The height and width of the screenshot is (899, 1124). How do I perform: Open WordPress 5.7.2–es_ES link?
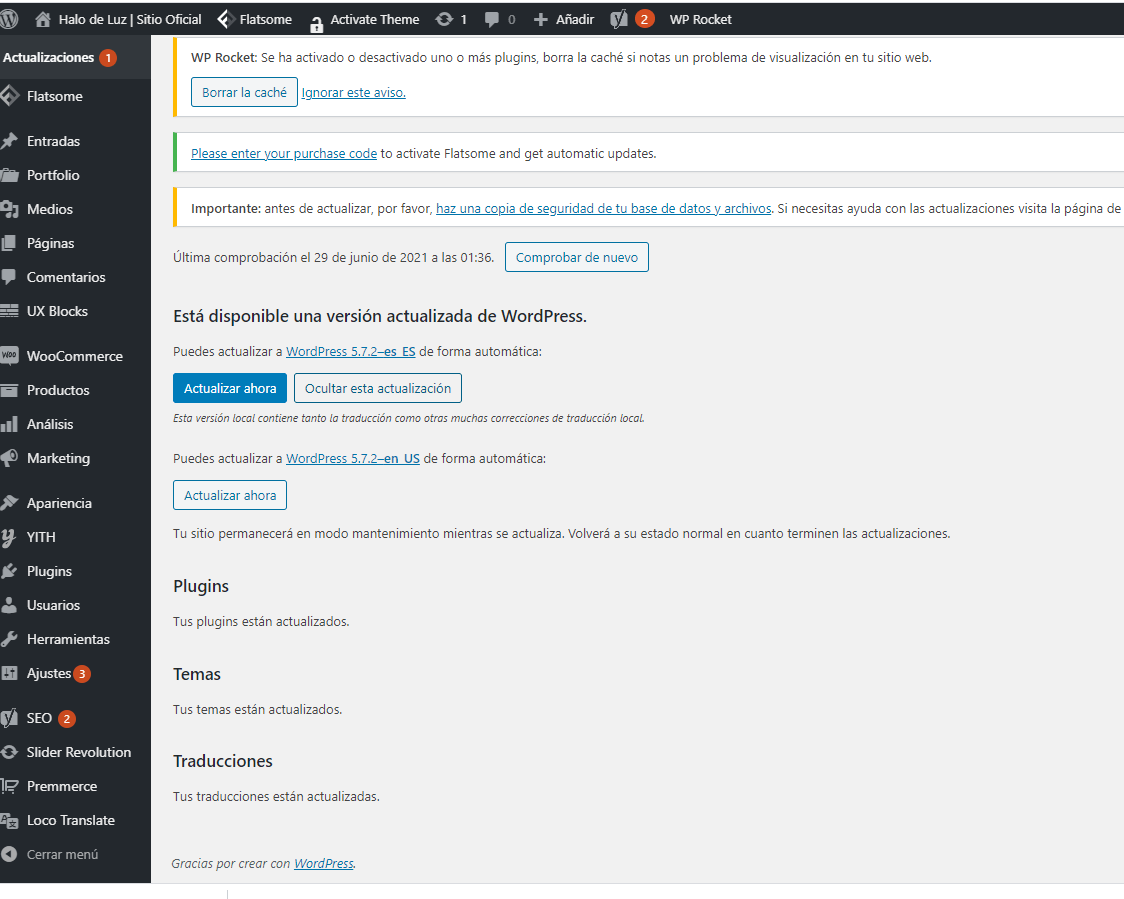[351, 351]
